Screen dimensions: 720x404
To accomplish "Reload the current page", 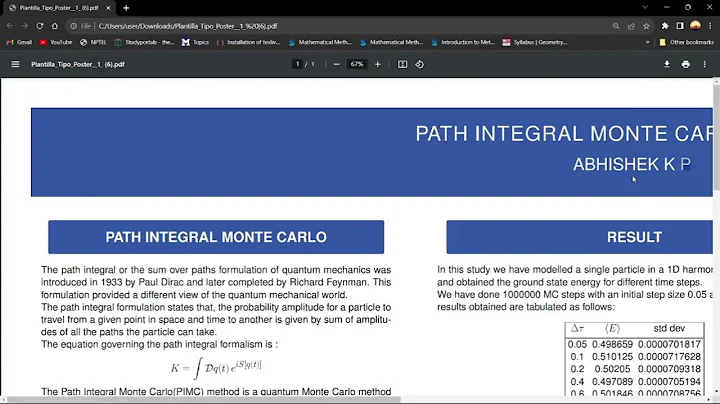I will coord(40,26).
